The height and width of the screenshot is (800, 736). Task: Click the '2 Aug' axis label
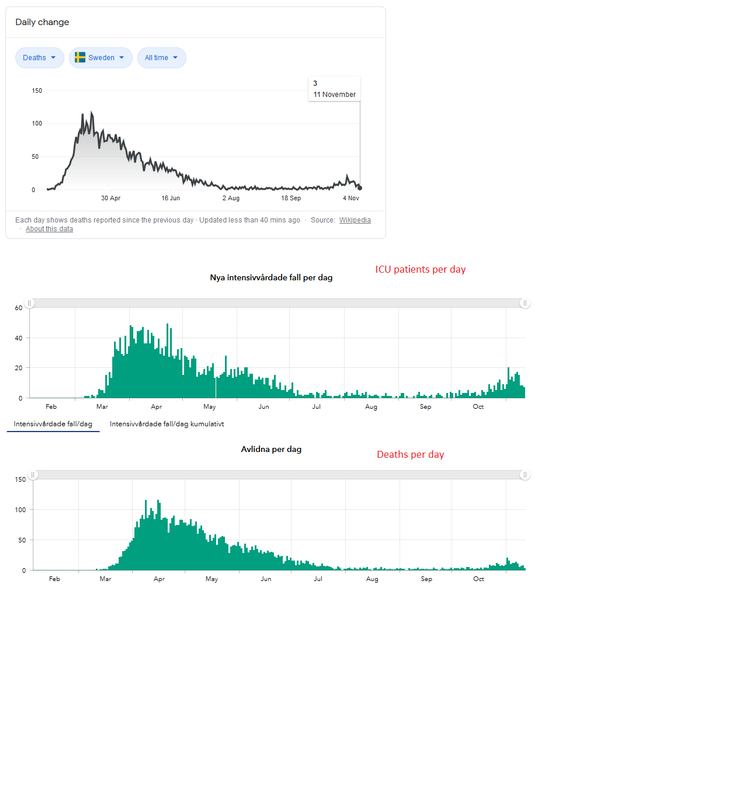pos(231,198)
